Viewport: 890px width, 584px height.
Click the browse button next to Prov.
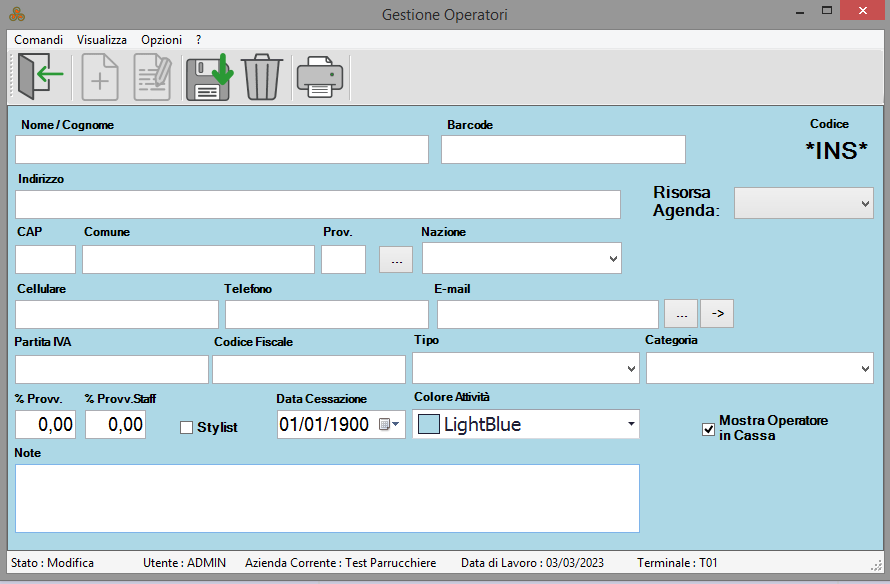[396, 259]
